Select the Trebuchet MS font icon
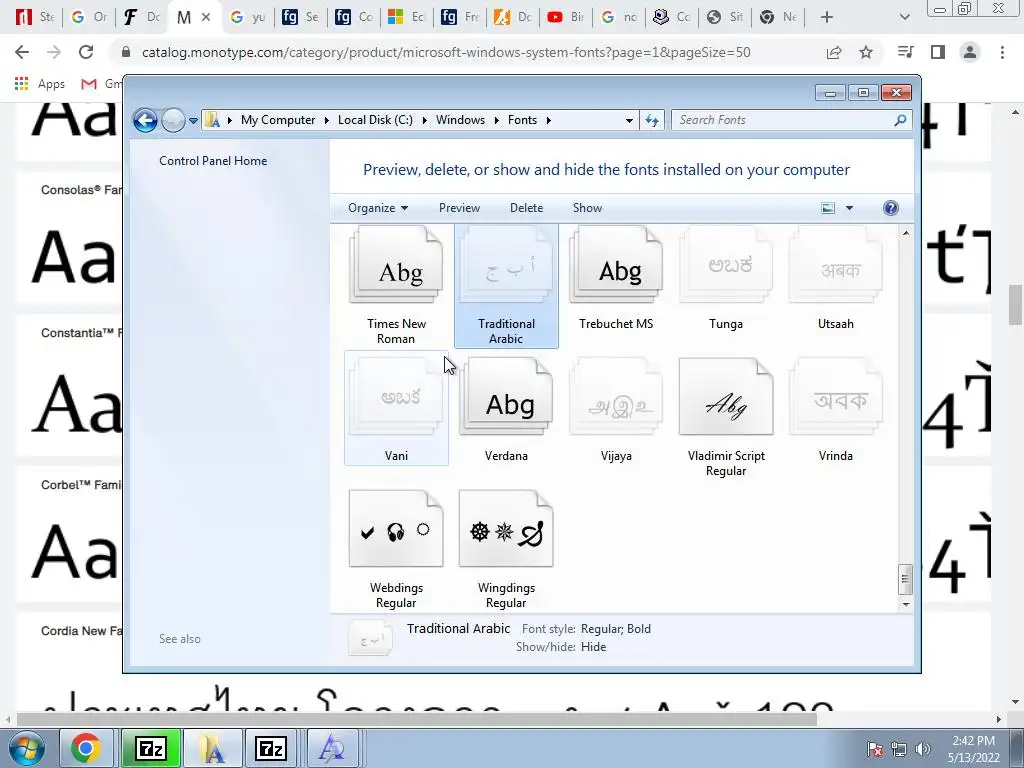This screenshot has width=1024, height=768. (616, 264)
